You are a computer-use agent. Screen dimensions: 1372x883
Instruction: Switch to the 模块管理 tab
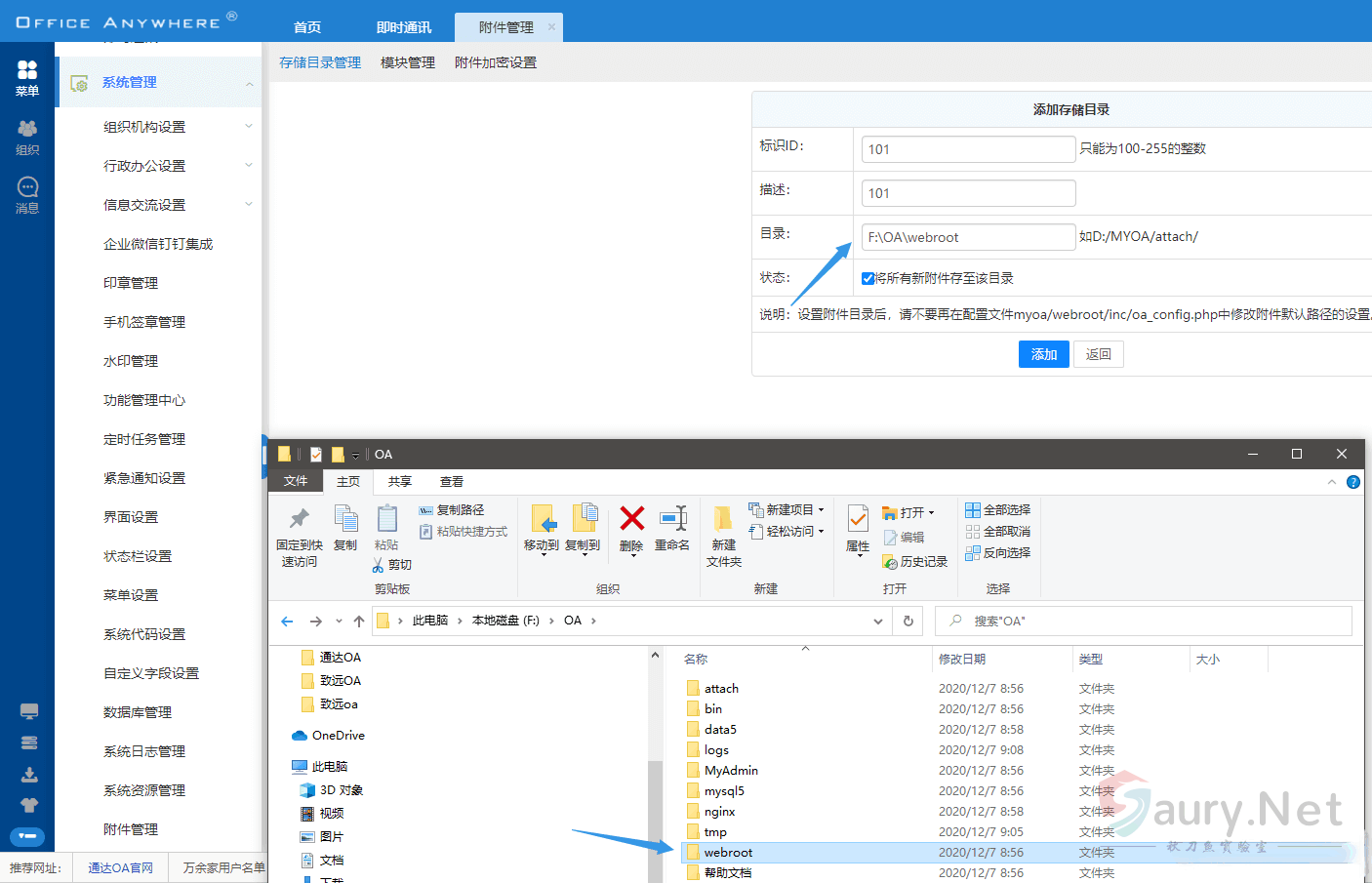(408, 62)
